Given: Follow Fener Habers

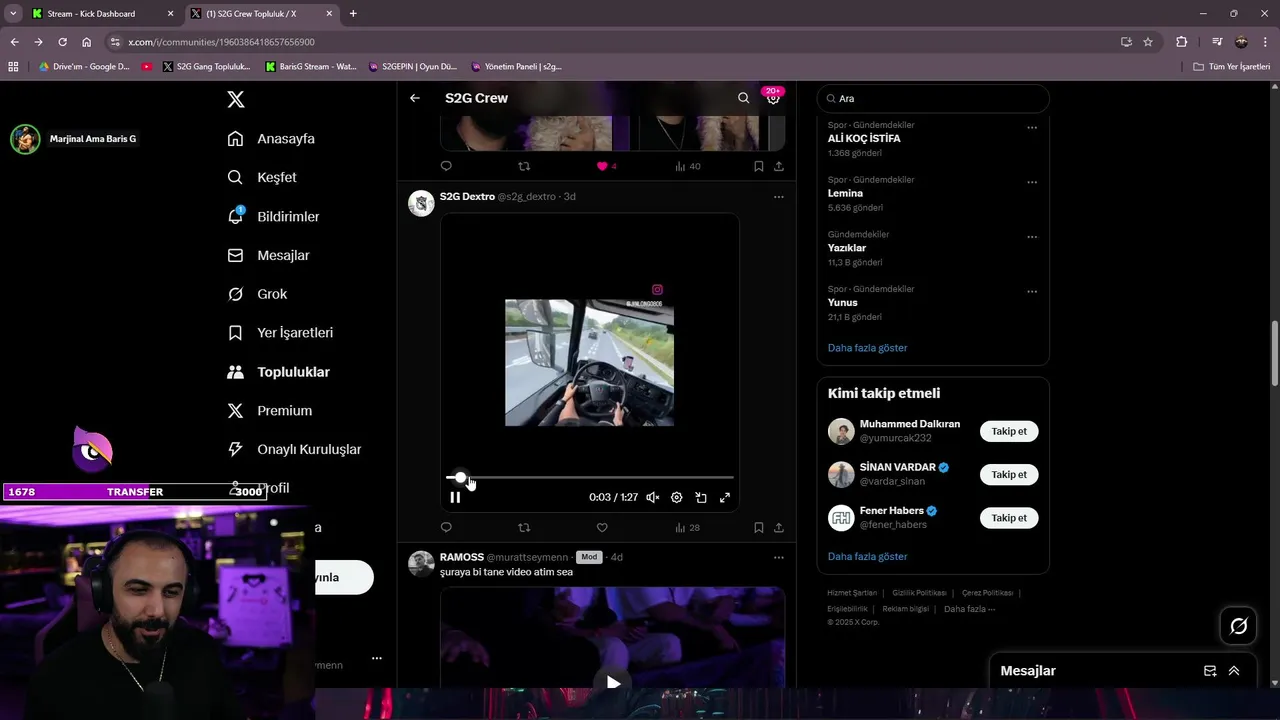Looking at the screenshot, I should (x=1009, y=517).
